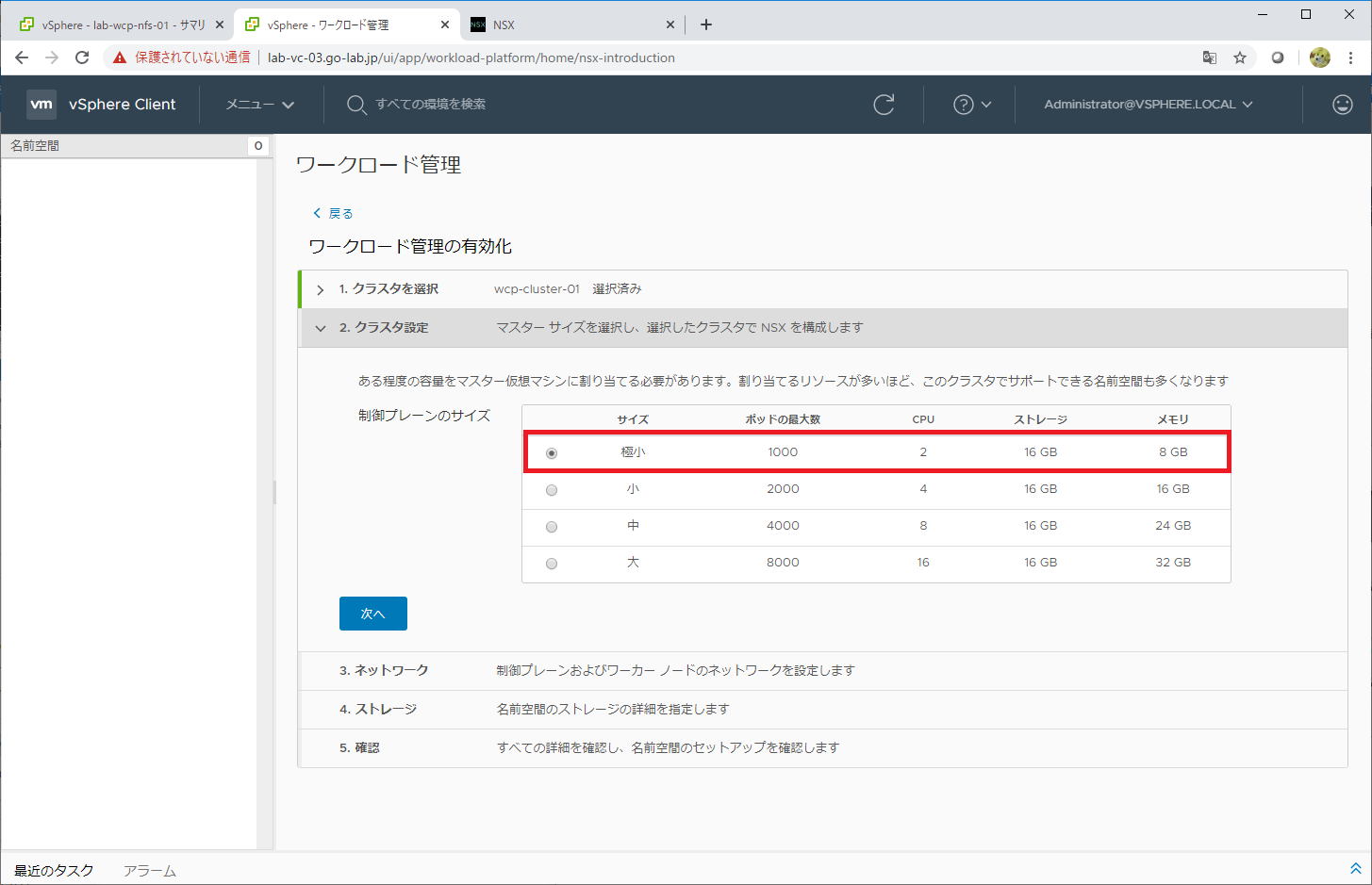Focus the すべての環境を検索 search field
The width and height of the screenshot is (1372, 885).
[431, 105]
